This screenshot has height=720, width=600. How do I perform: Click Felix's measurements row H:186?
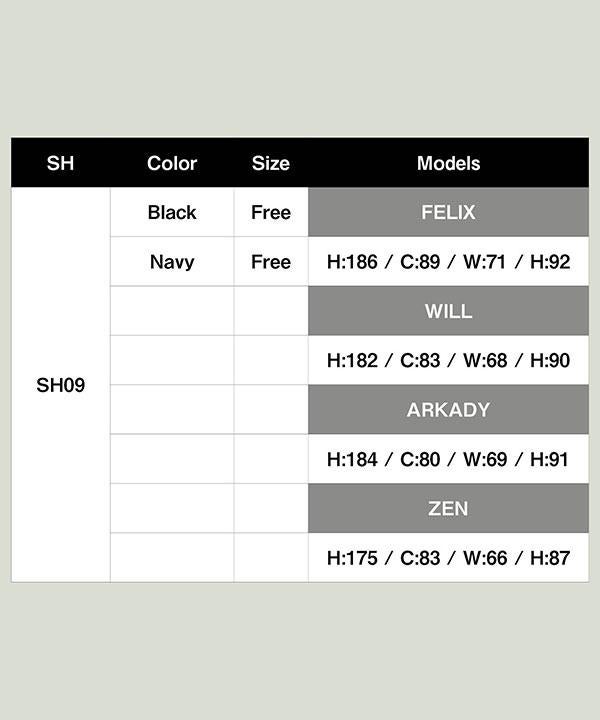click(449, 262)
